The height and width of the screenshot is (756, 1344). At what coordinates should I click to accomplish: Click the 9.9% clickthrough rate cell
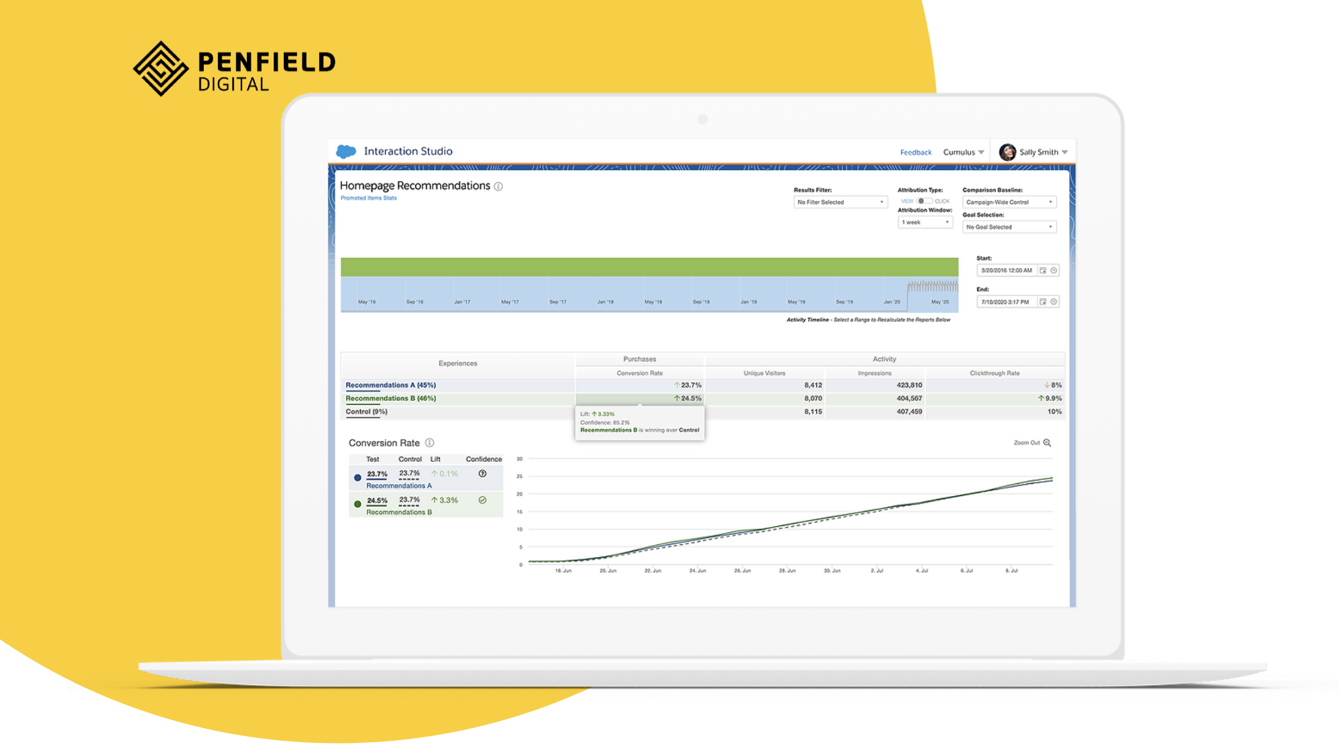click(x=994, y=398)
